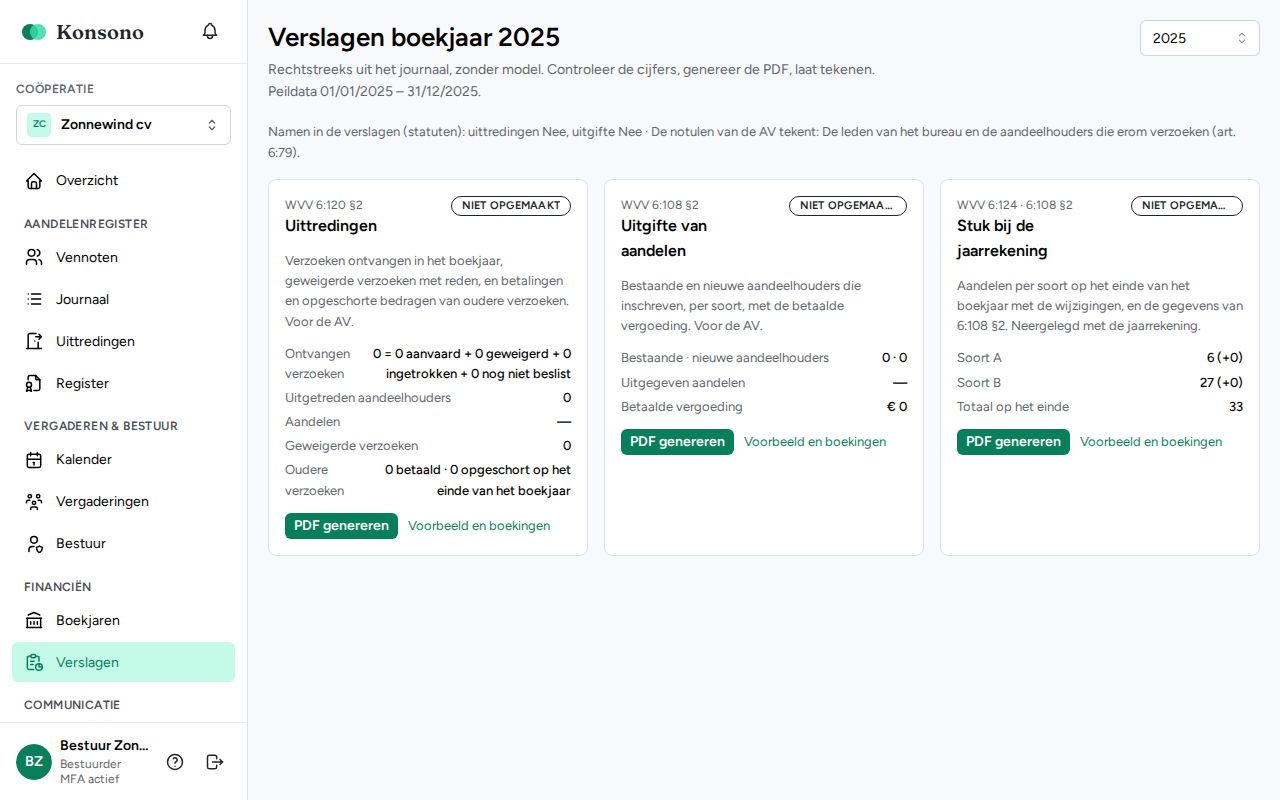Generate PDF for Stuk bij de jaarrekening
The height and width of the screenshot is (800, 1280).
click(x=1013, y=442)
